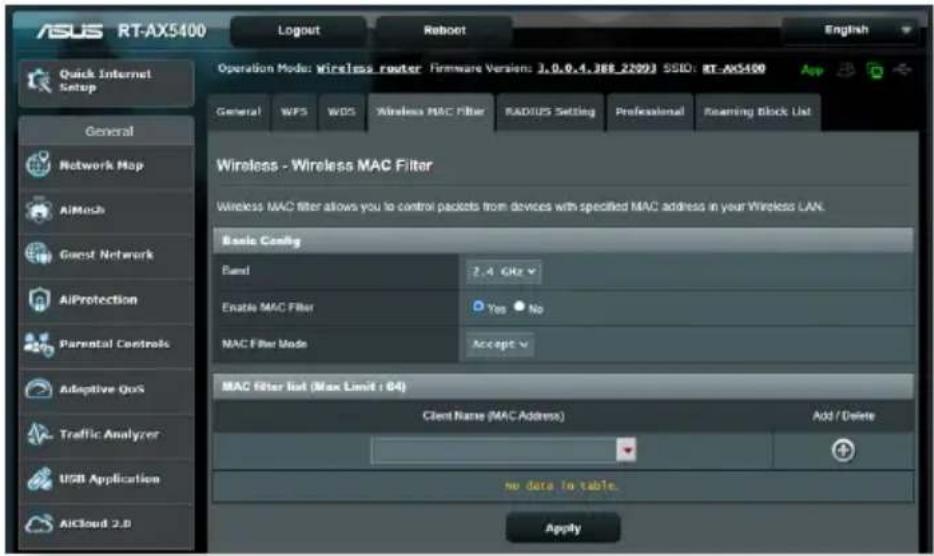Viewport: 934px width, 556px height.
Task: Click the RT-AX5400 SSID link
Action: (x=733, y=69)
